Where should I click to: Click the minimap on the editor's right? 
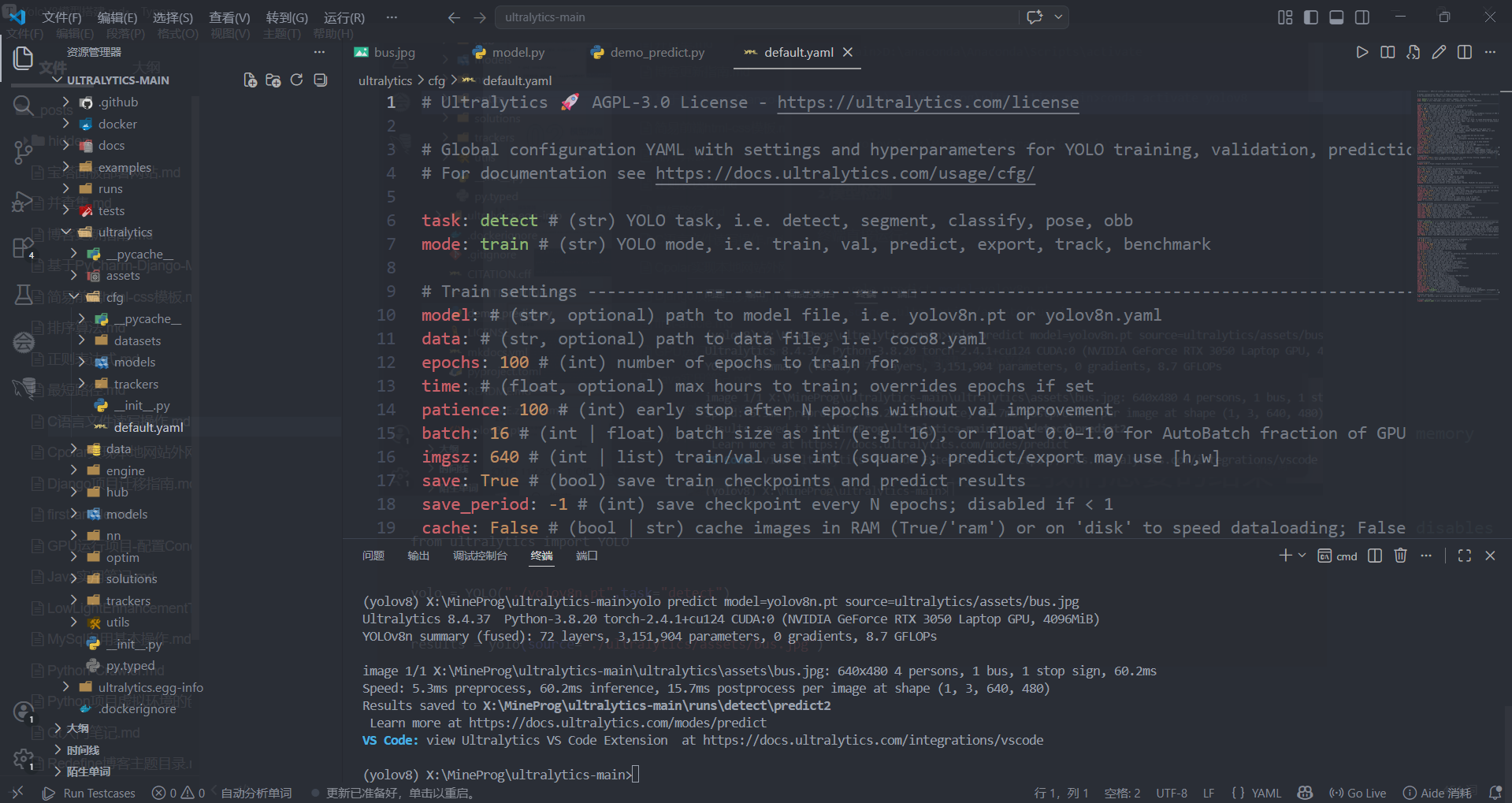(x=1458, y=197)
